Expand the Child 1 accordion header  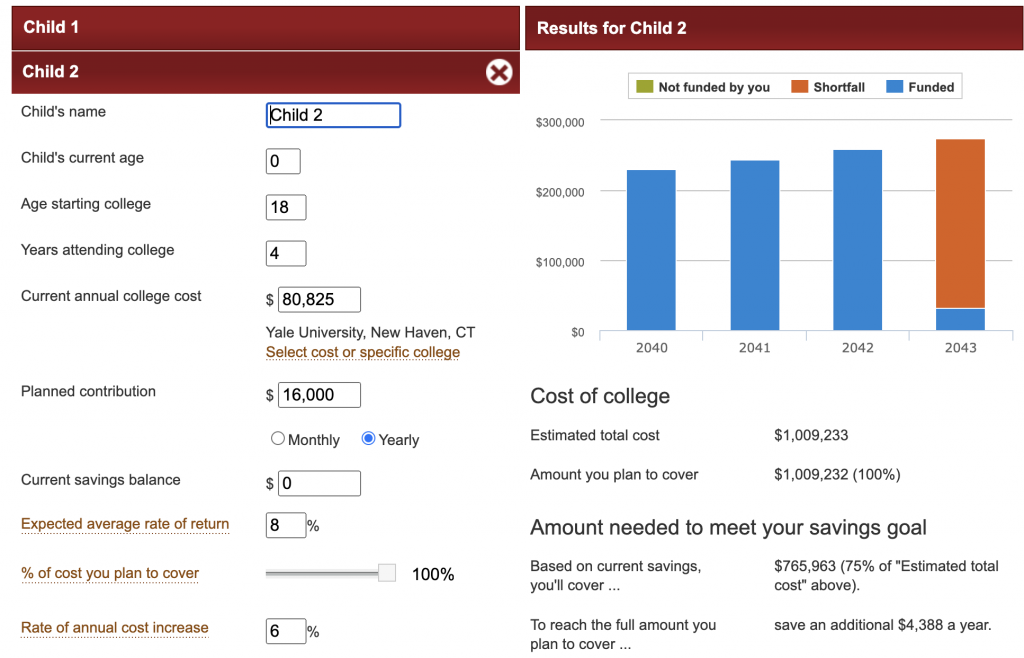pos(265,27)
